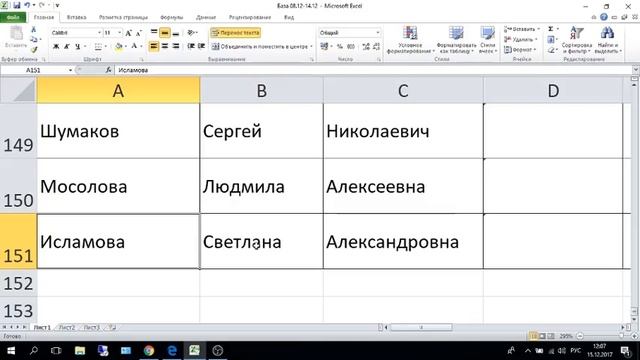Increase decimal places
This screenshot has width=640, height=360.
click(366, 47)
